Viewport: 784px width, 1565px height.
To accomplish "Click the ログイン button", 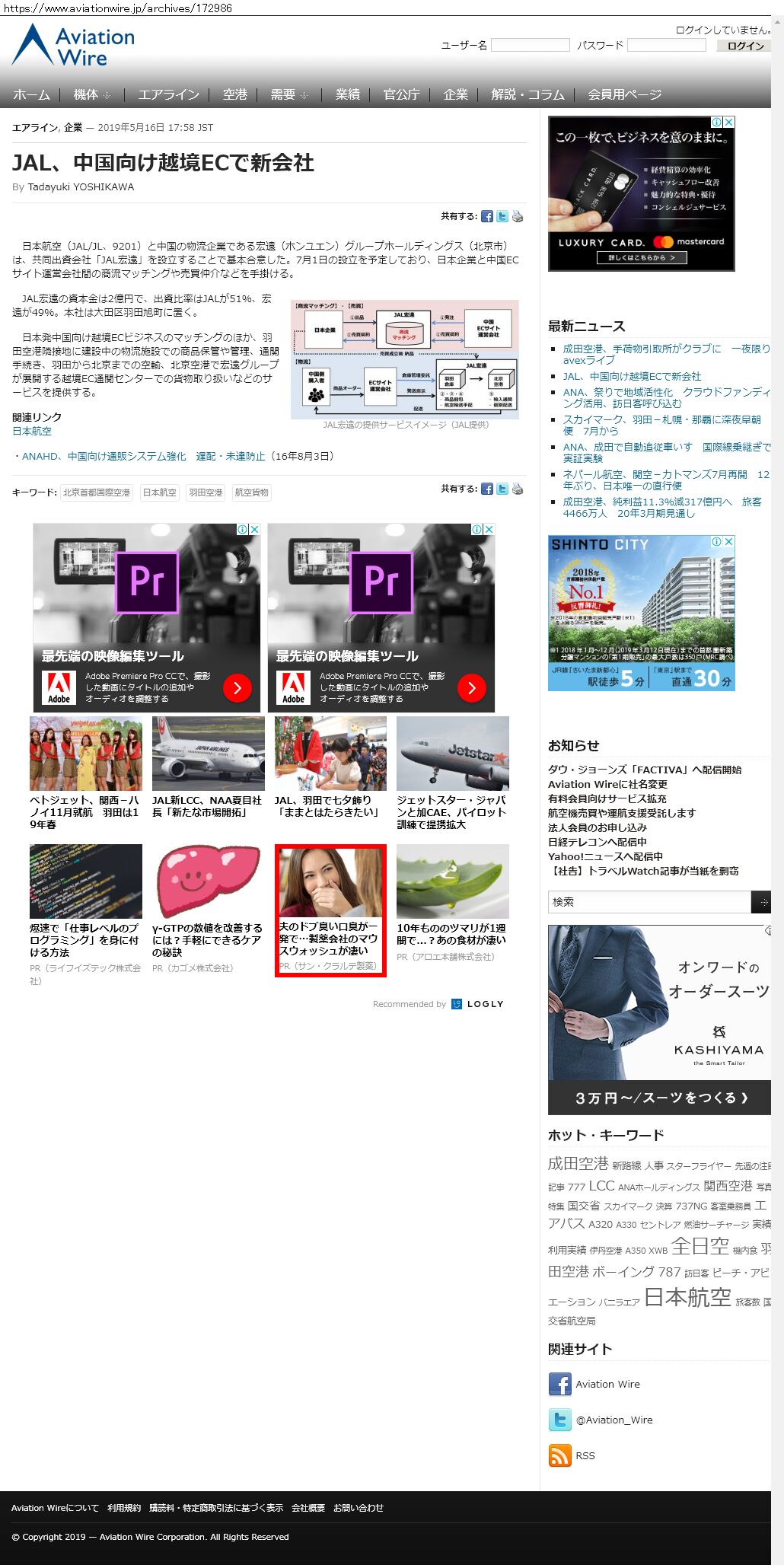I will coord(744,46).
